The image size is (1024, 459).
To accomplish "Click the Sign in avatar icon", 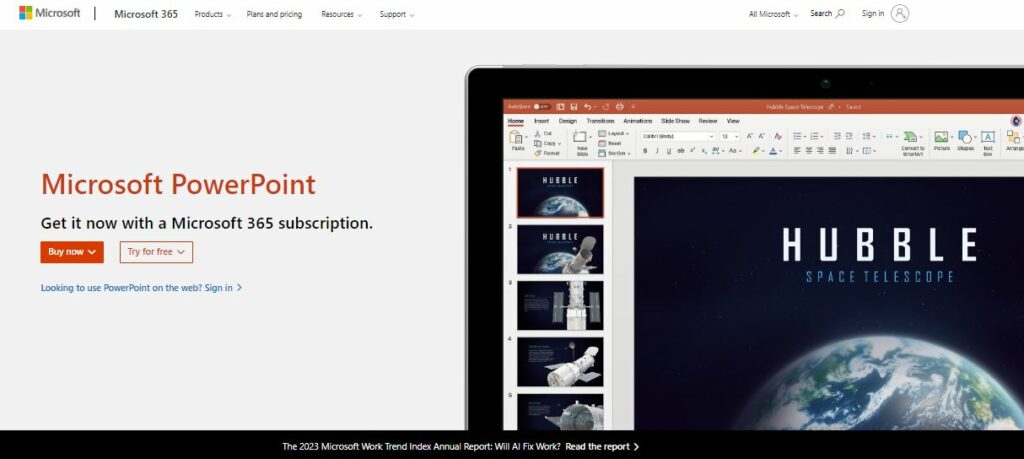I will [900, 14].
